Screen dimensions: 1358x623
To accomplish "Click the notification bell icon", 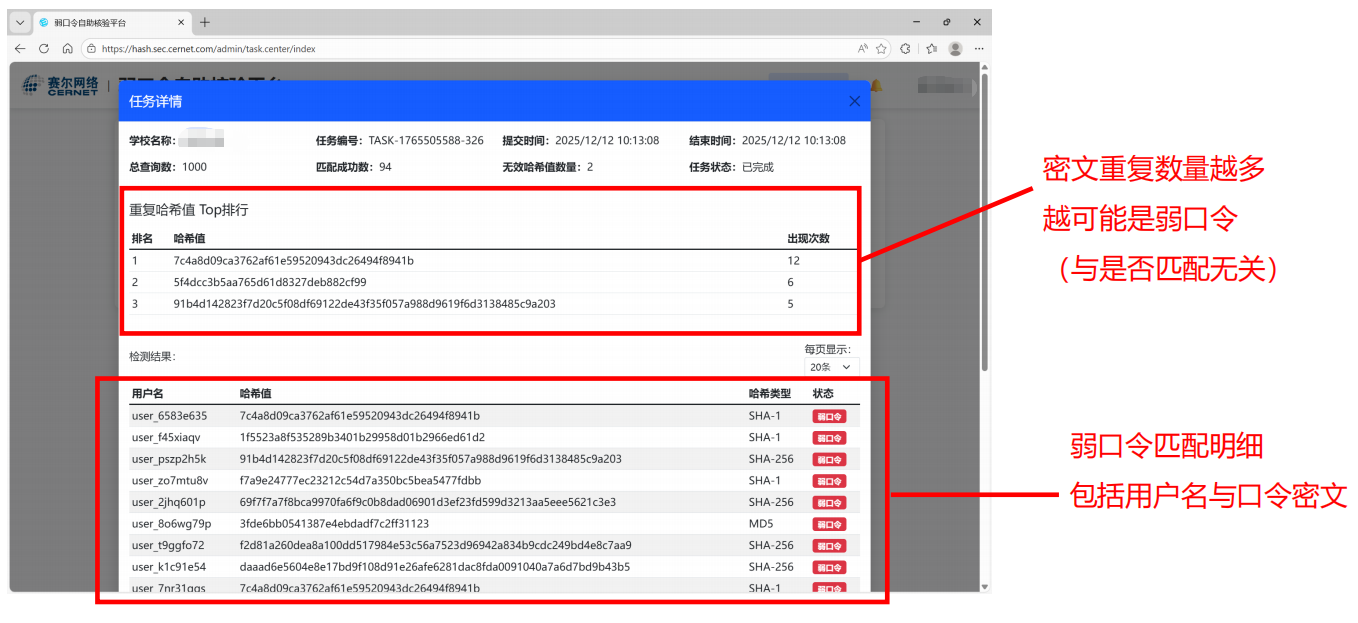I will [x=877, y=86].
